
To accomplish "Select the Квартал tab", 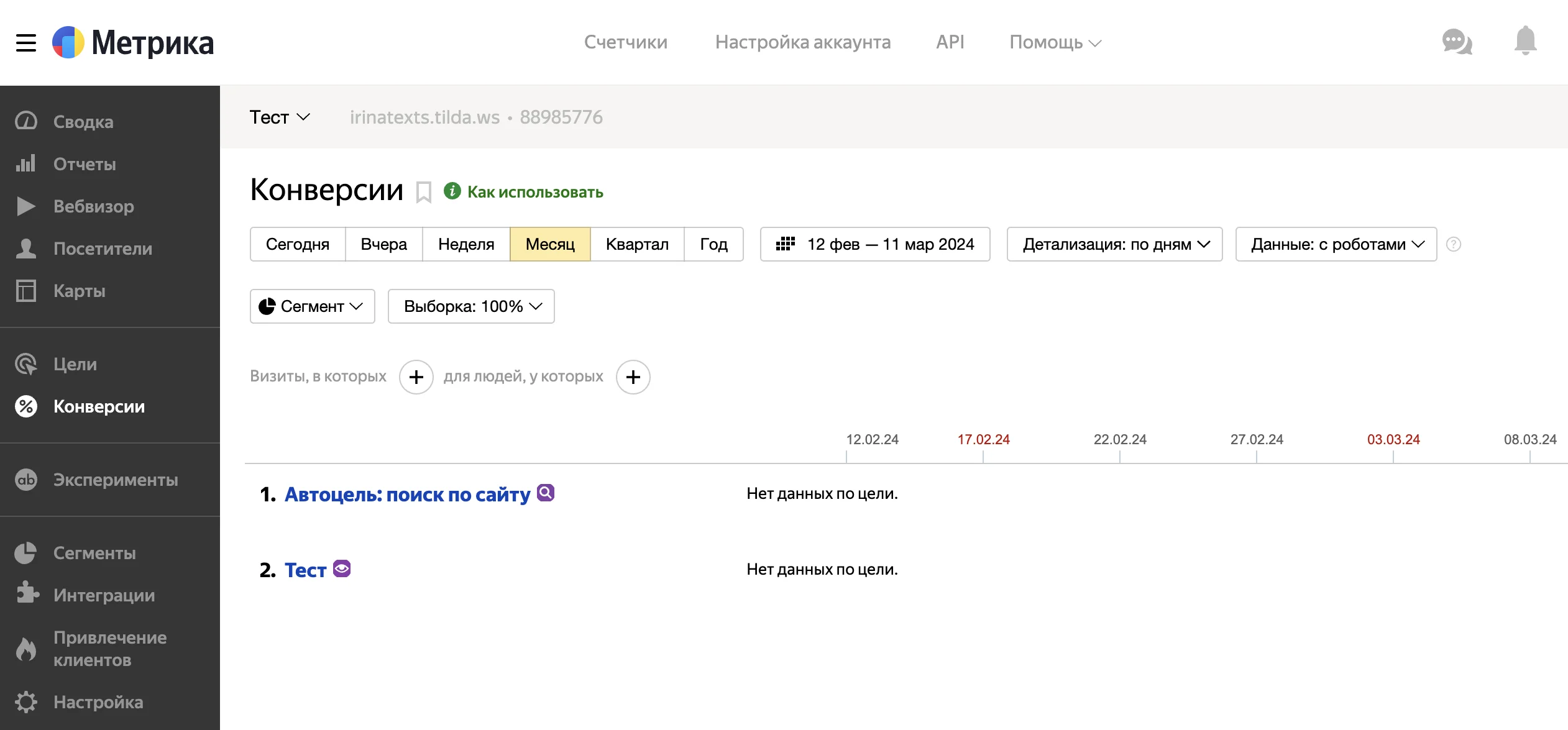I will click(x=637, y=244).
